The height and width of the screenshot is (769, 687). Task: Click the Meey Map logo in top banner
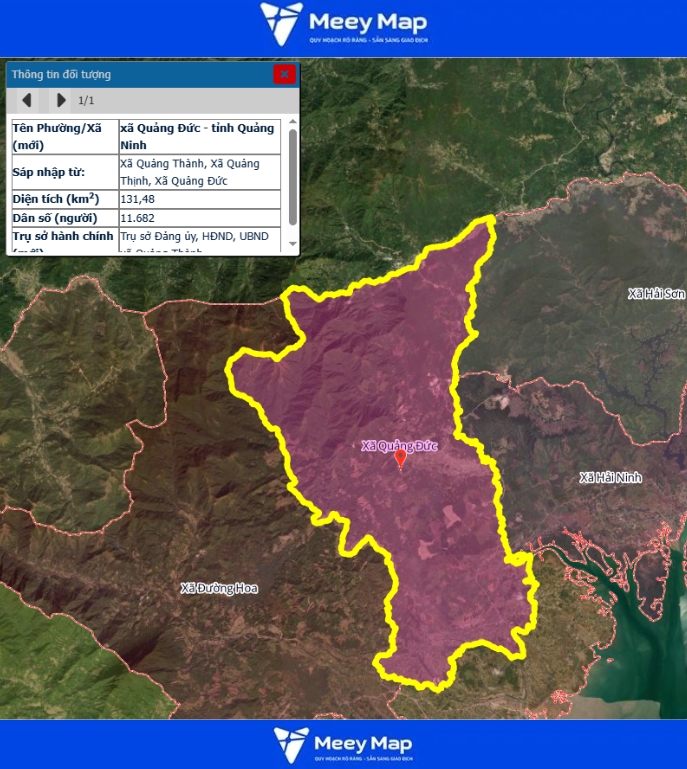click(343, 25)
